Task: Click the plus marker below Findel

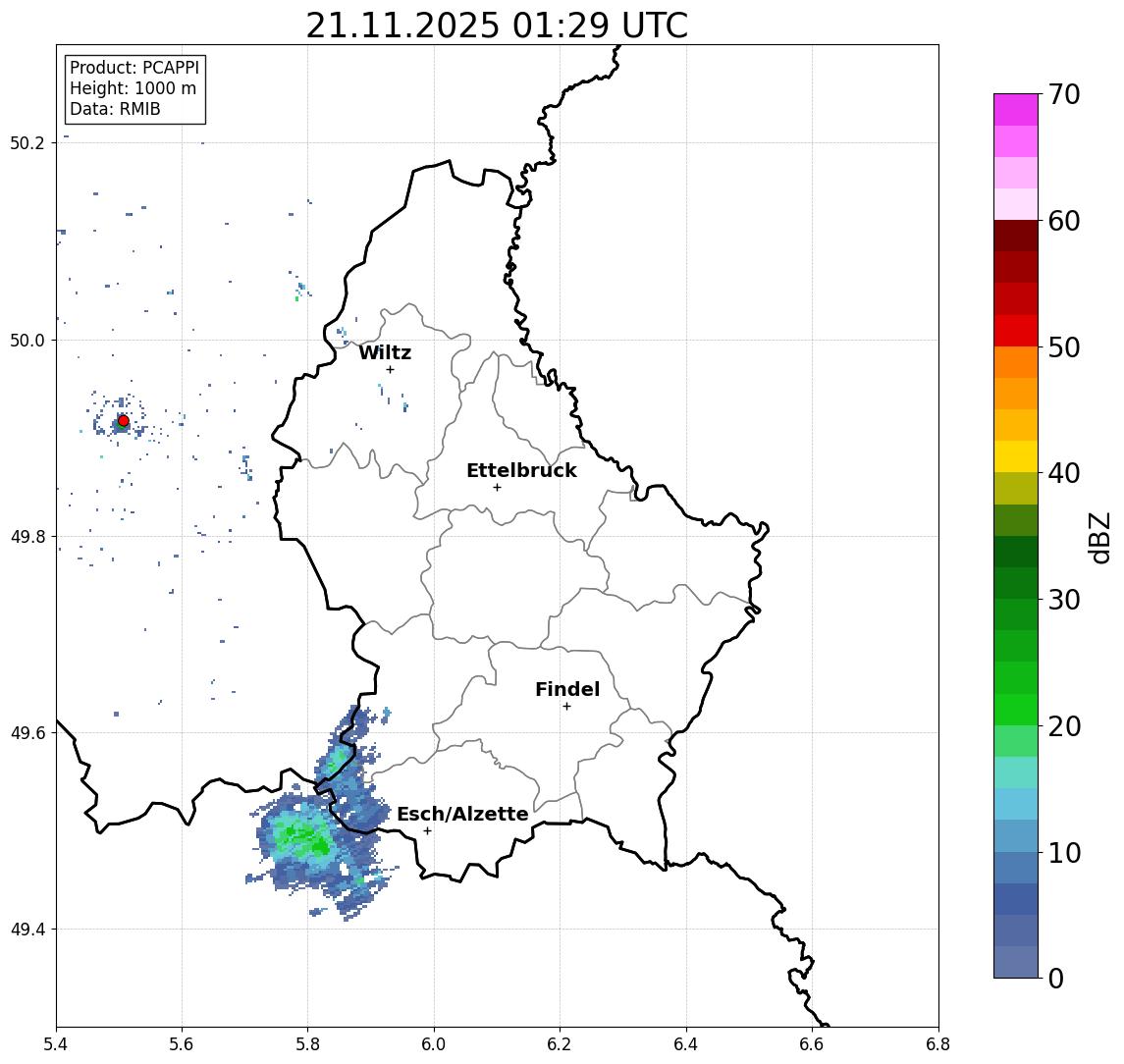Action: click(566, 707)
